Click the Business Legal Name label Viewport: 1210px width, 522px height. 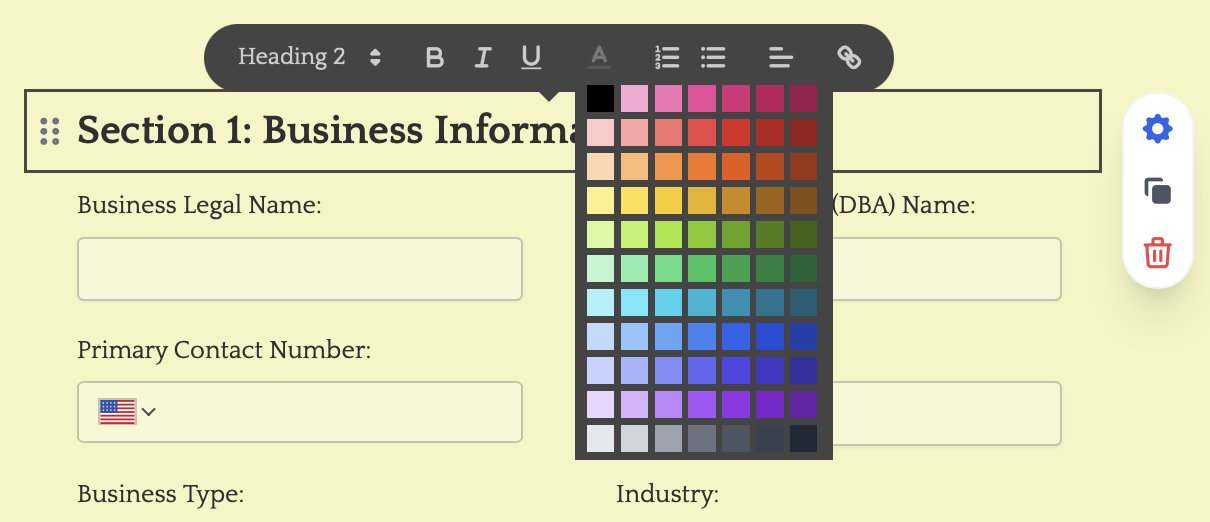(x=199, y=206)
